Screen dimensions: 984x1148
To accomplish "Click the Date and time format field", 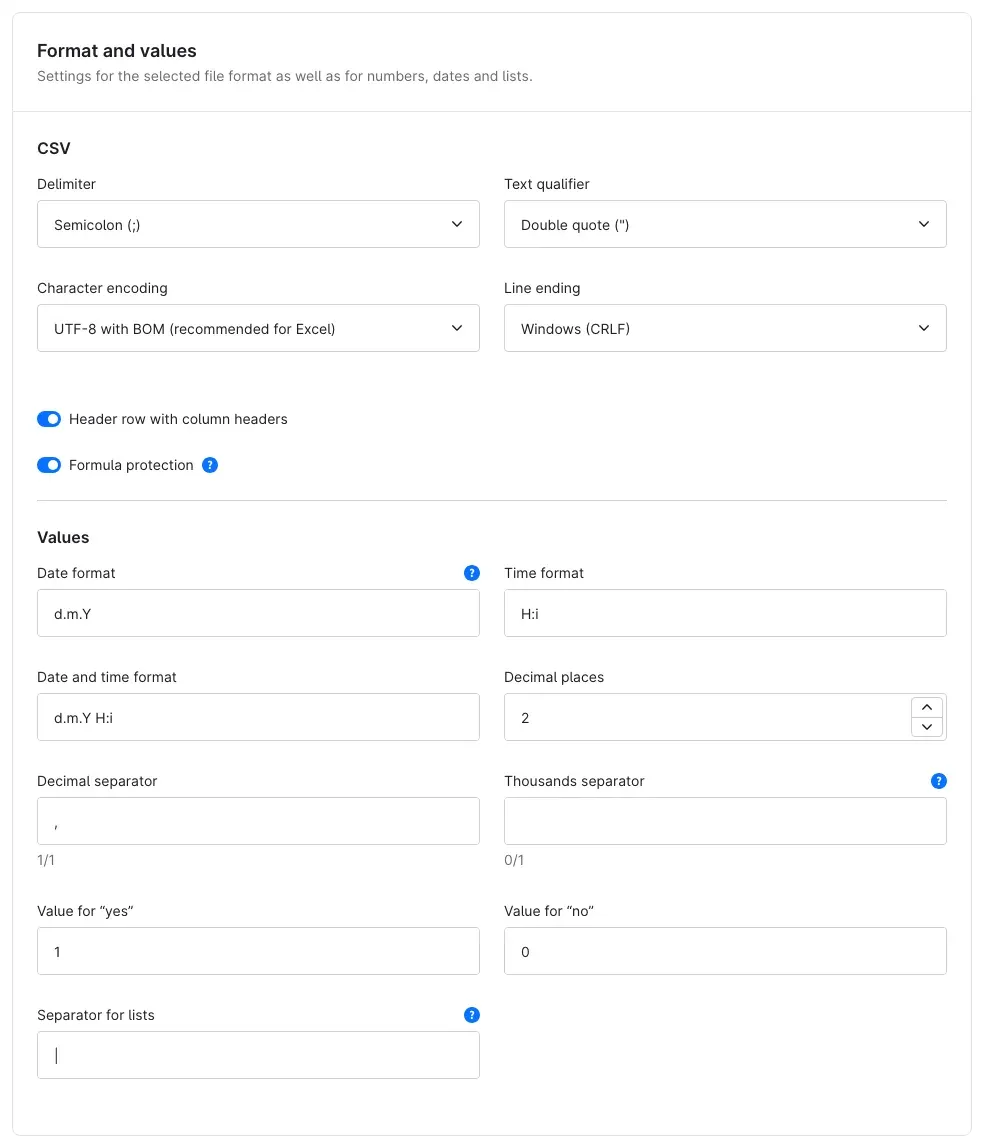I will point(258,717).
